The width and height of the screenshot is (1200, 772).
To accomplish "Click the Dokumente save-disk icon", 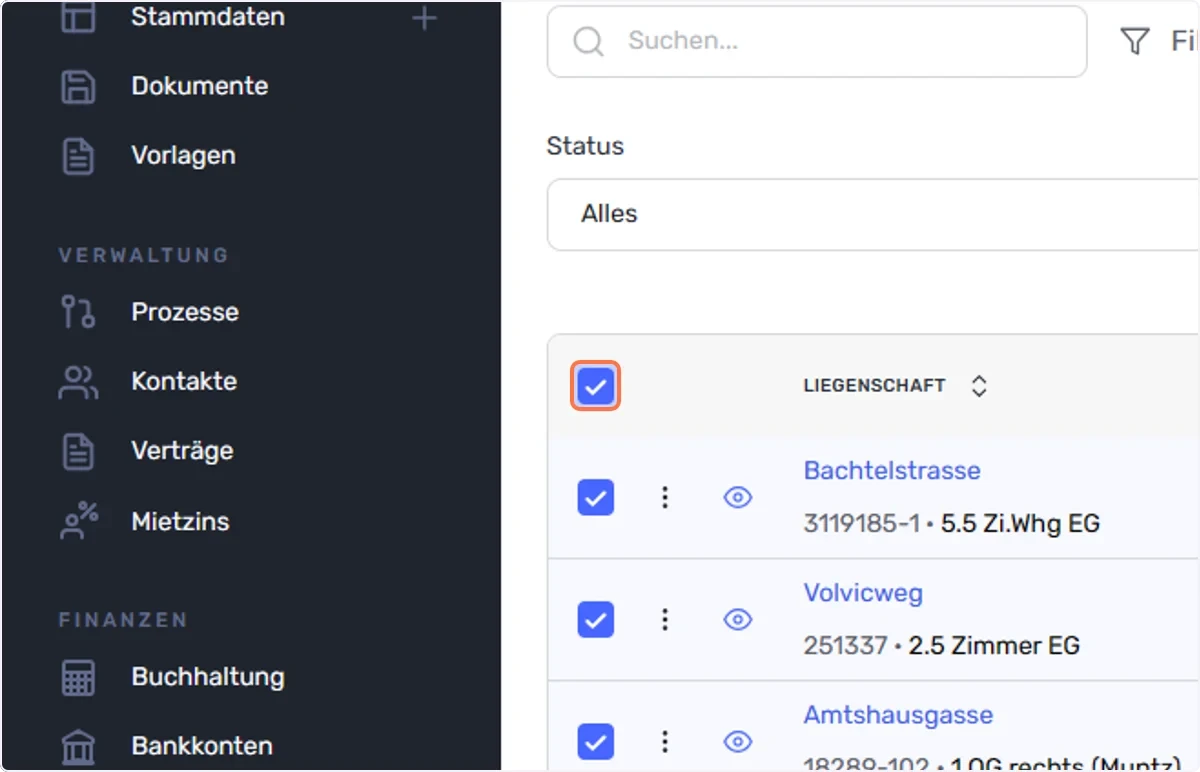I will click(x=78, y=86).
